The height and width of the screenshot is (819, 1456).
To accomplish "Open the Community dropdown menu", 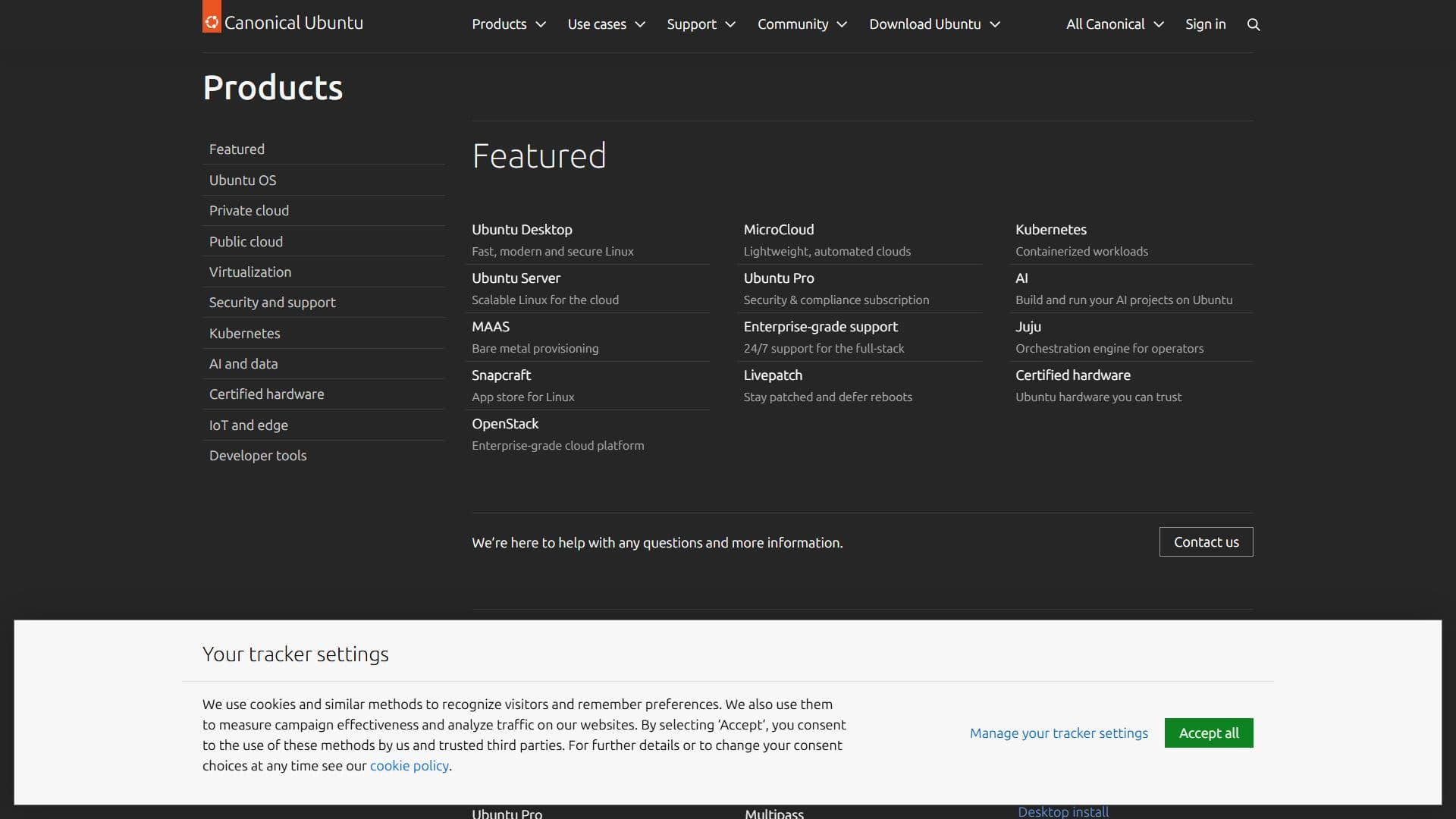I will tap(802, 24).
